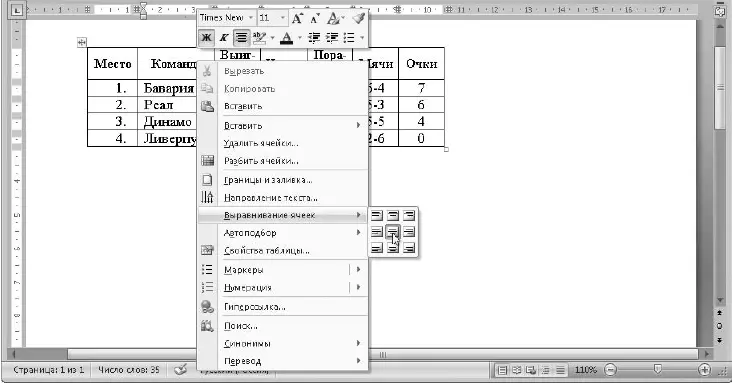Viewport: 732px width, 383px height.
Task: Align cell bottom left
Action: (x=377, y=248)
